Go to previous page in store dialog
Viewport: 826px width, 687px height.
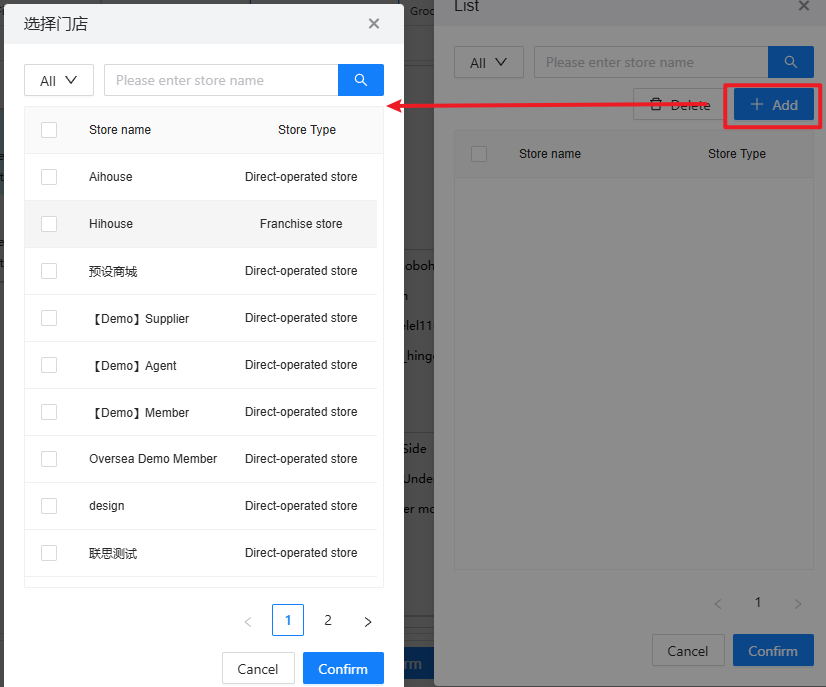click(x=248, y=621)
